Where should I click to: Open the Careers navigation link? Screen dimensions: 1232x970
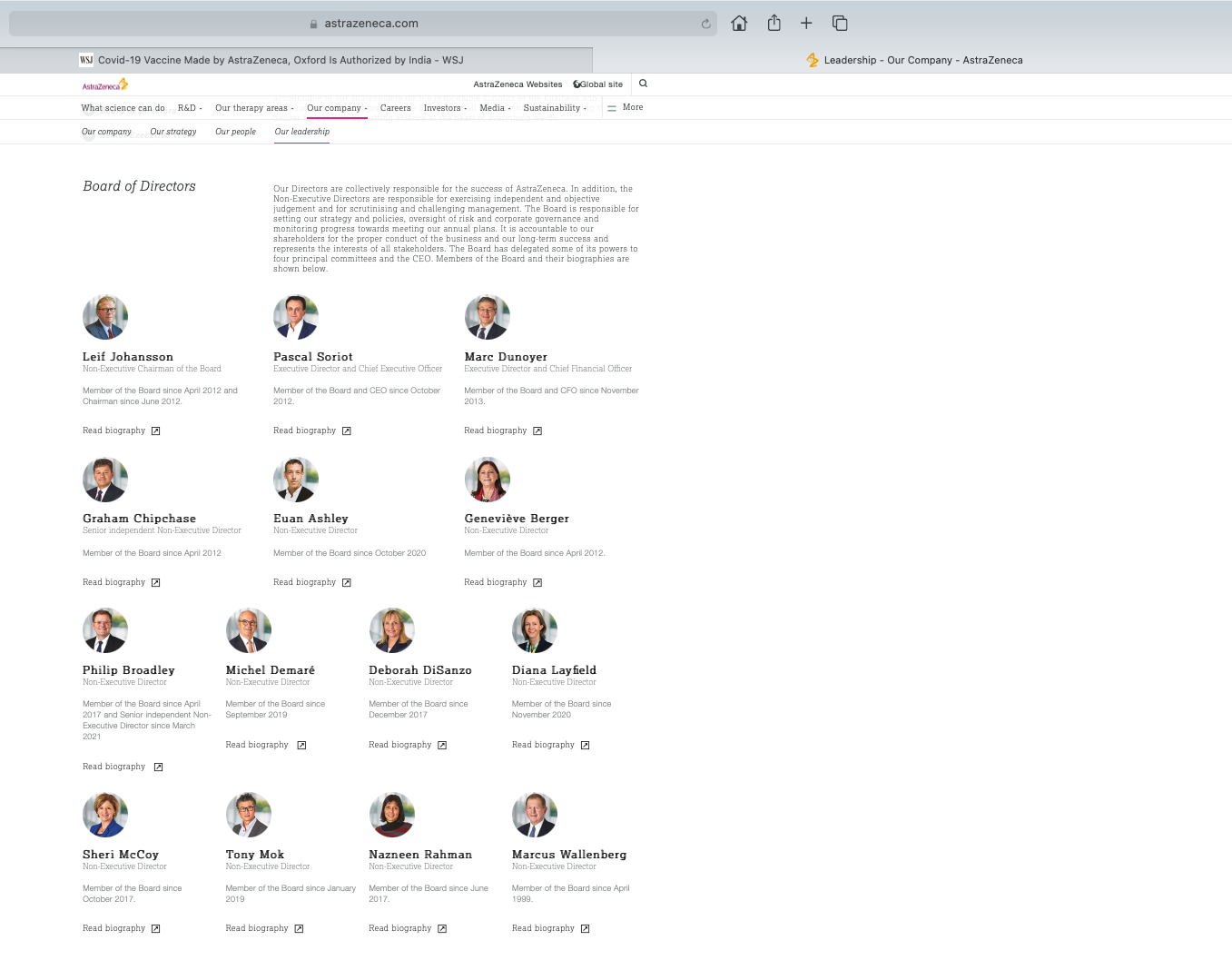tap(395, 108)
